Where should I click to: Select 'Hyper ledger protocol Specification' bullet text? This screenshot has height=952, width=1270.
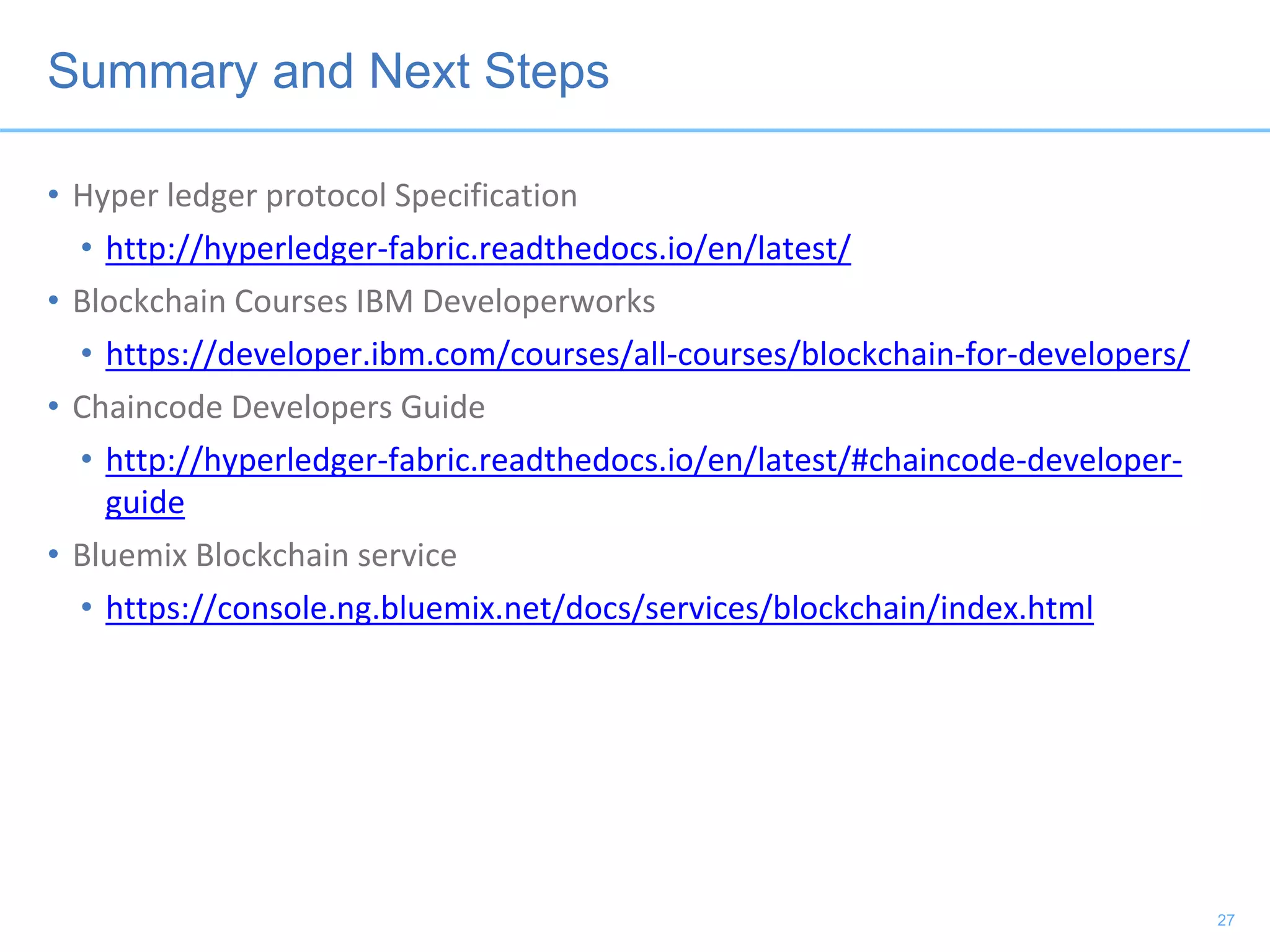click(325, 196)
